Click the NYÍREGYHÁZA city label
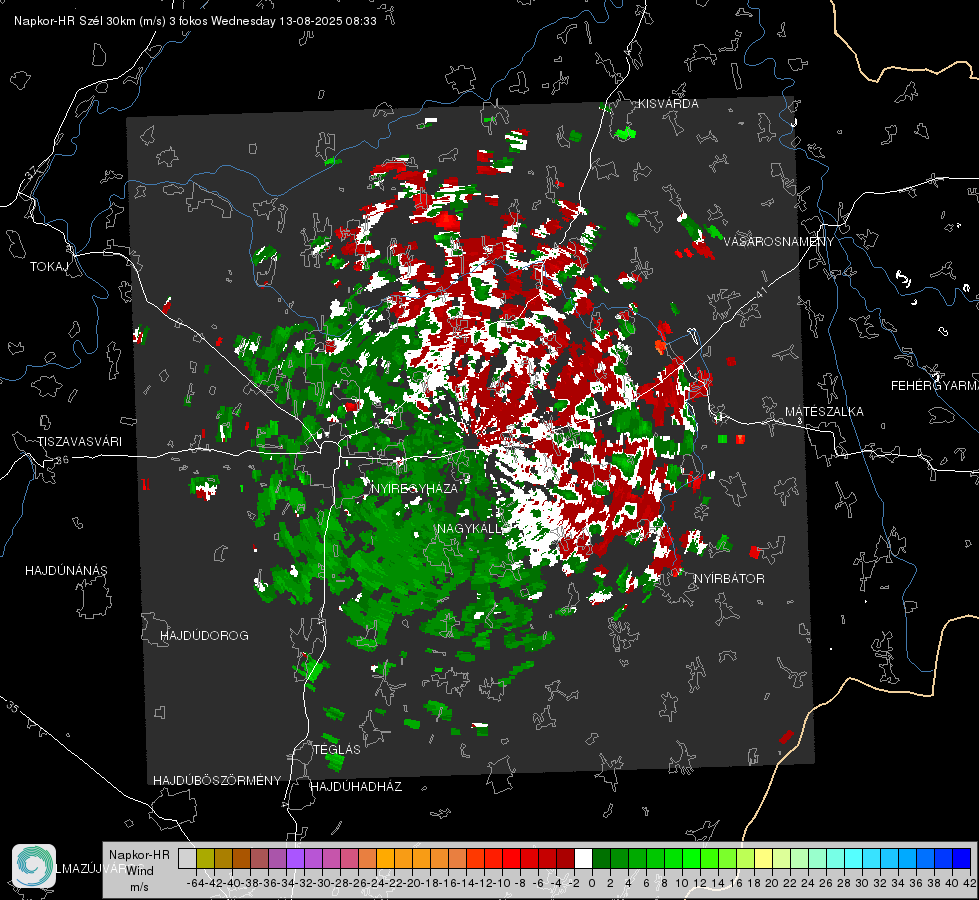This screenshot has width=979, height=900. tap(414, 488)
